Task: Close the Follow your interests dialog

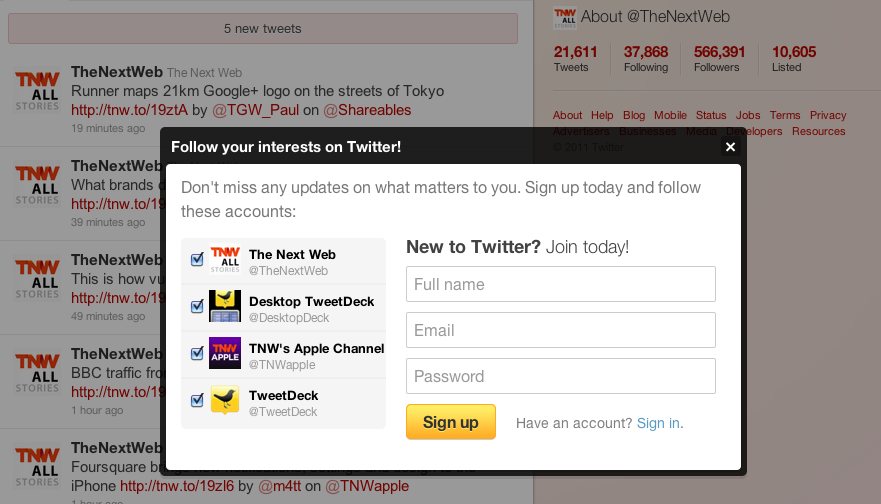Action: pos(730,147)
